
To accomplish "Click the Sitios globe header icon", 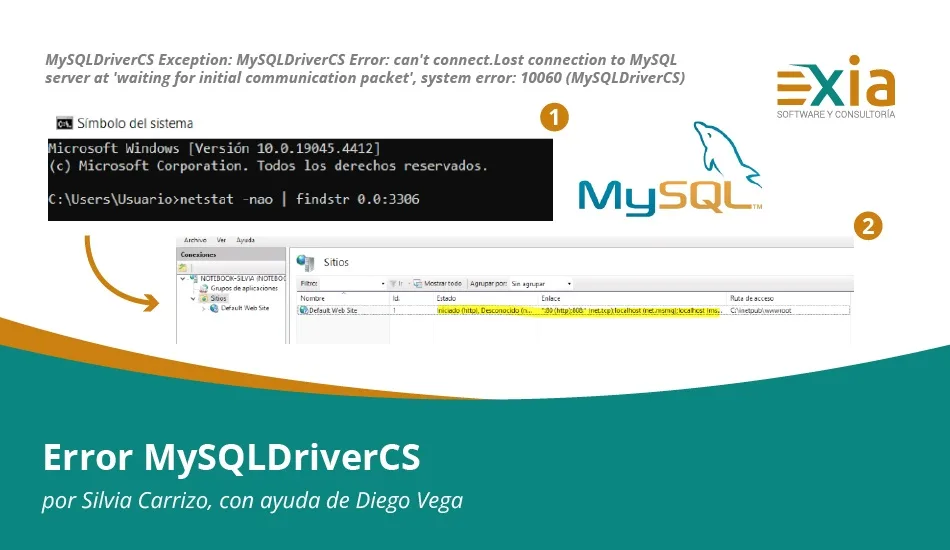I will click(x=306, y=261).
